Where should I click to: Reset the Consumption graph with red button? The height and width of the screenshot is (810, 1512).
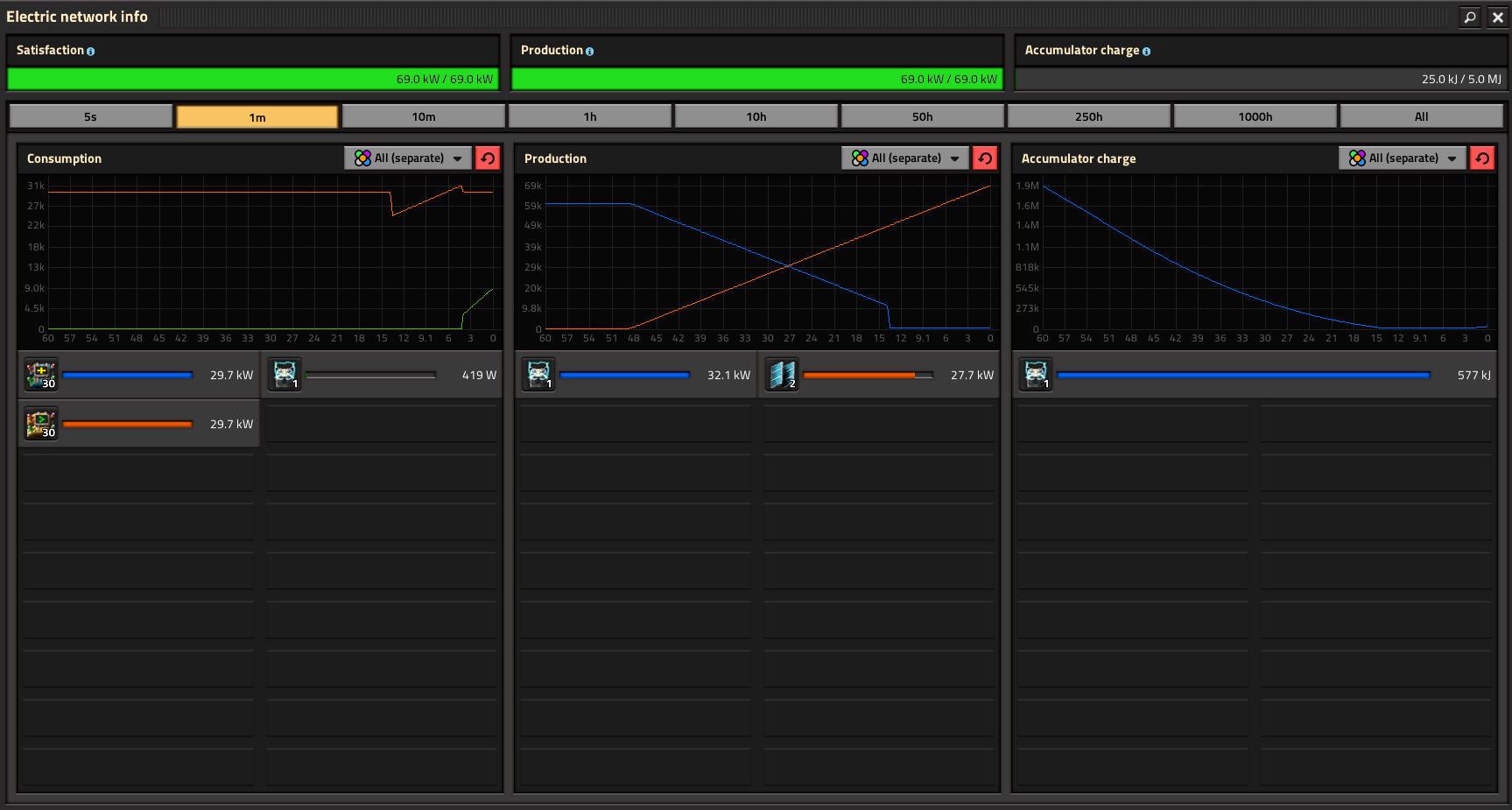click(x=488, y=158)
